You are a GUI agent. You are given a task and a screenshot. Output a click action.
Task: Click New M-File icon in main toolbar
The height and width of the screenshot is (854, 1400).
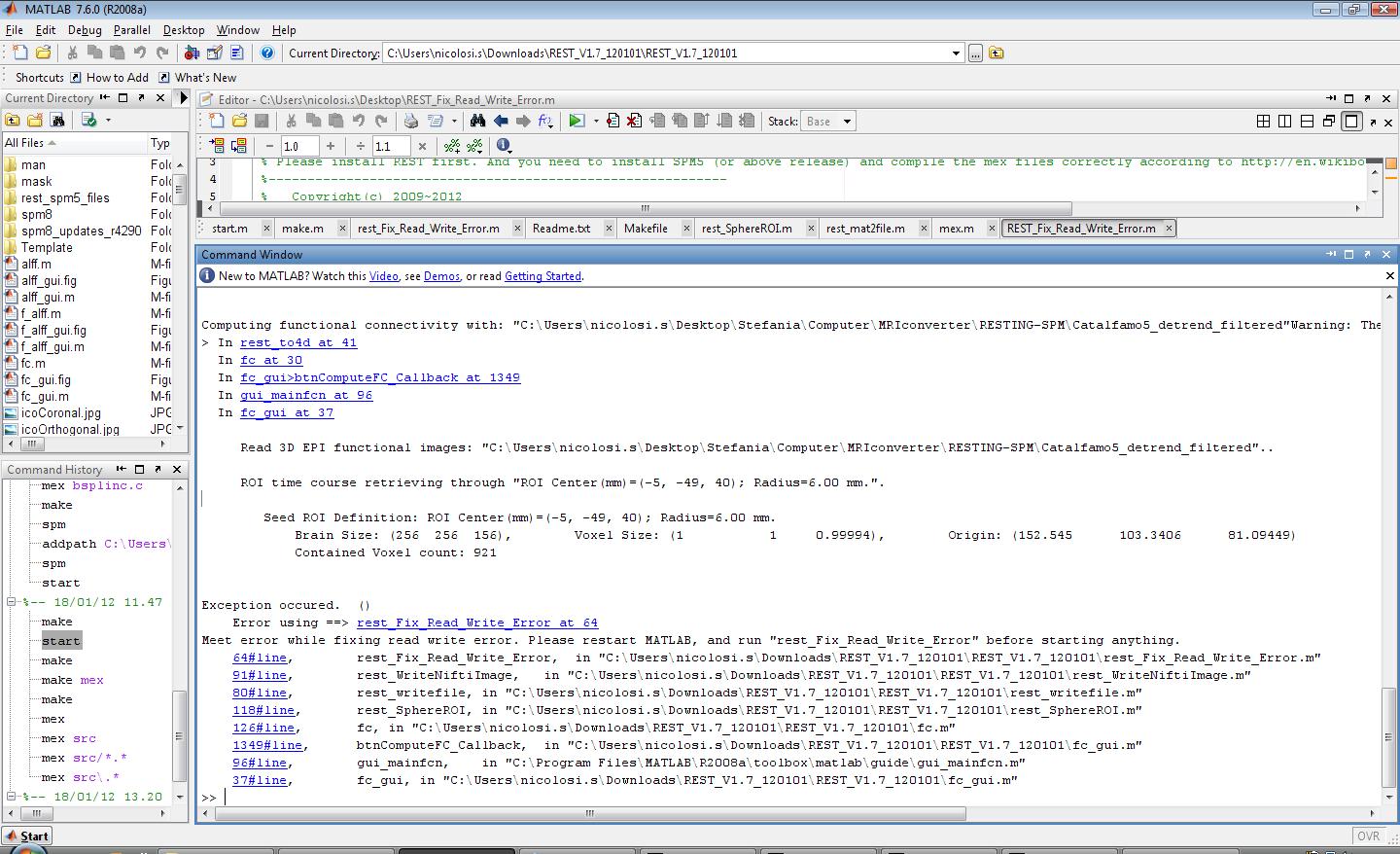pos(19,53)
